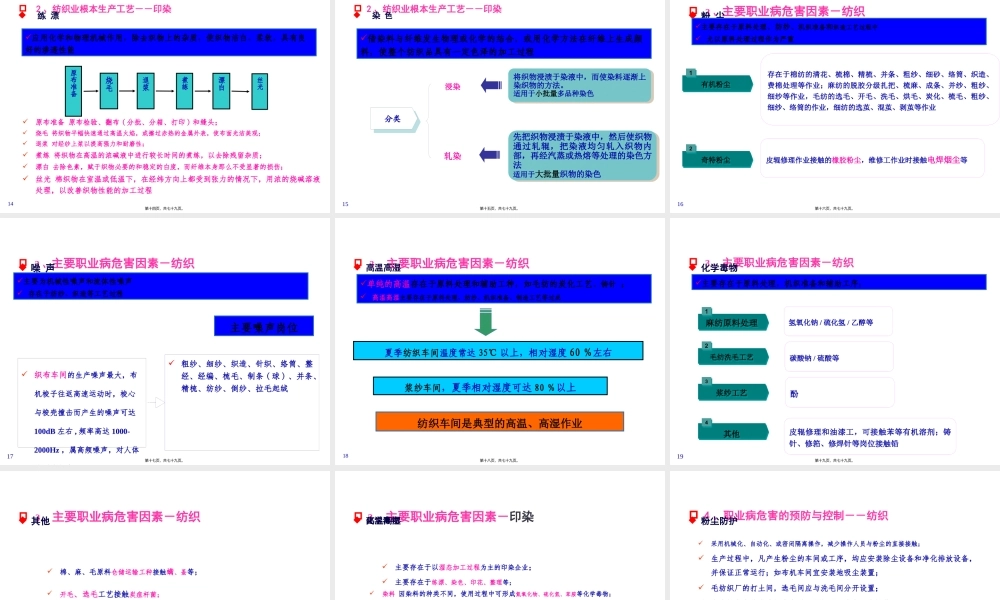Click the 麻纺原料处理 green tag
The height and width of the screenshot is (600, 1000).
pyautogui.click(x=733, y=321)
